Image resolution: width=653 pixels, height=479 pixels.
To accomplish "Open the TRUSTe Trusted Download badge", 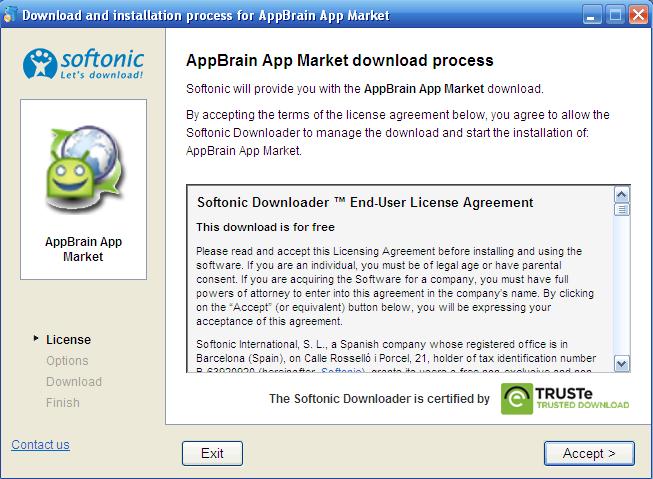I will tap(566, 398).
